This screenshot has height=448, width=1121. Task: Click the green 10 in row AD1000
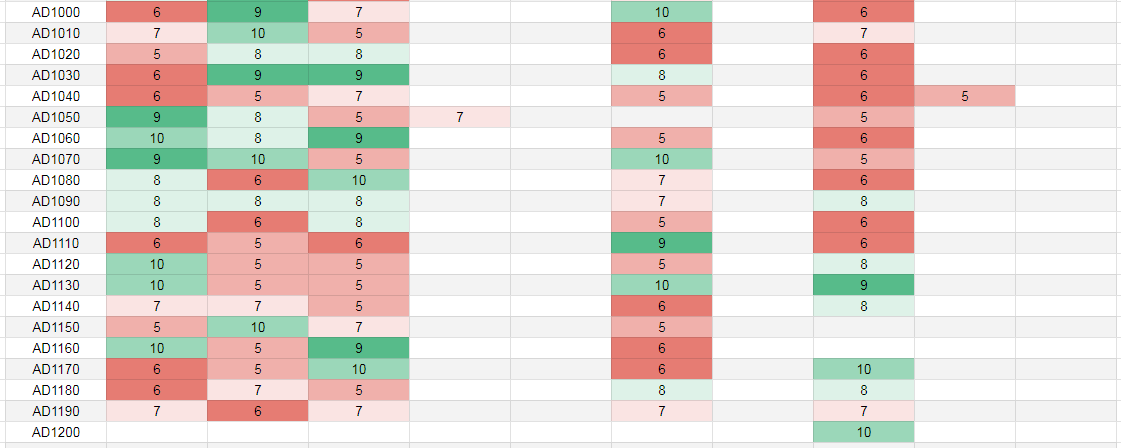pyautogui.click(x=661, y=13)
